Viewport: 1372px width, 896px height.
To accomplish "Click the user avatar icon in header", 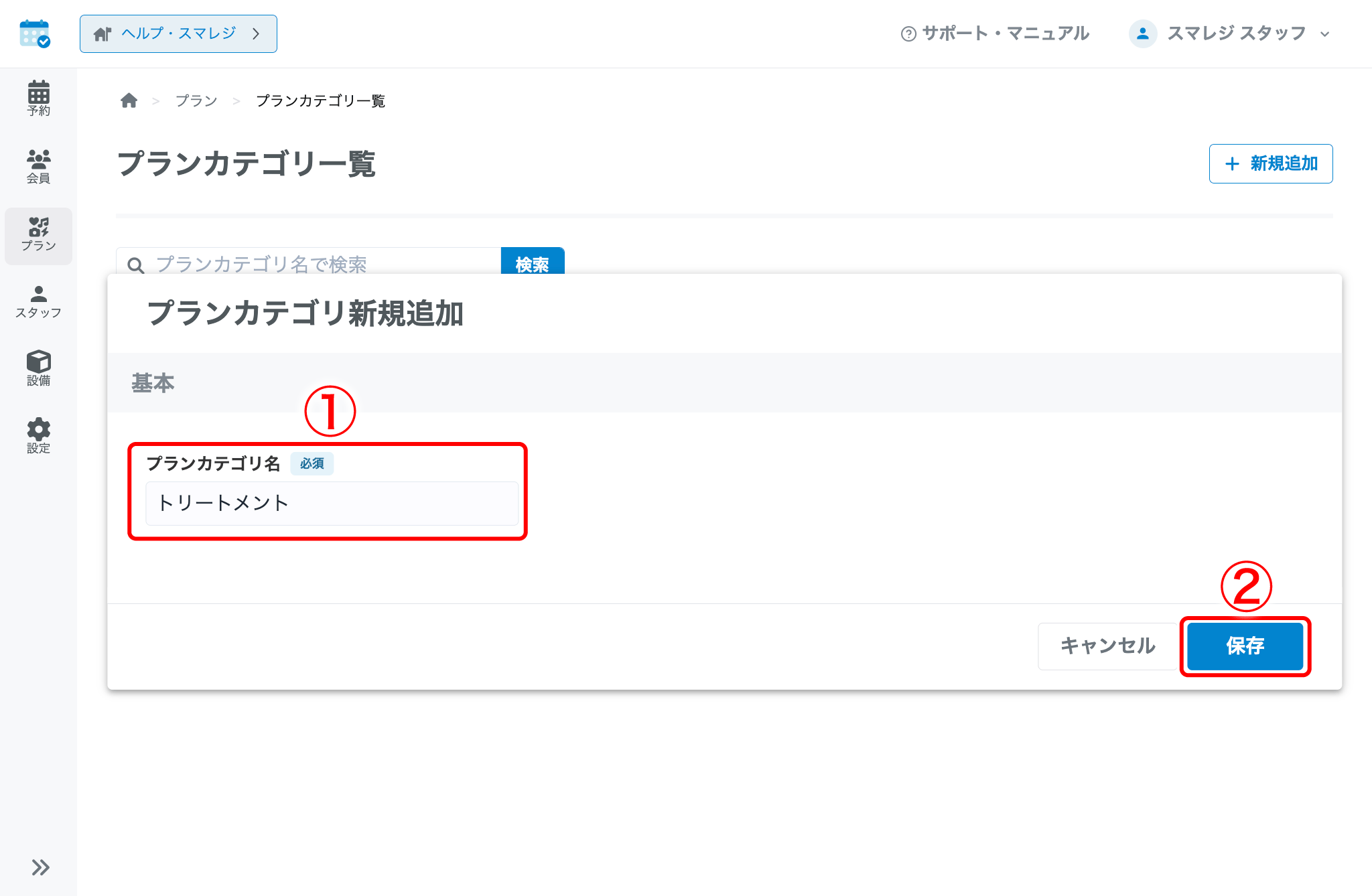I will [1143, 33].
